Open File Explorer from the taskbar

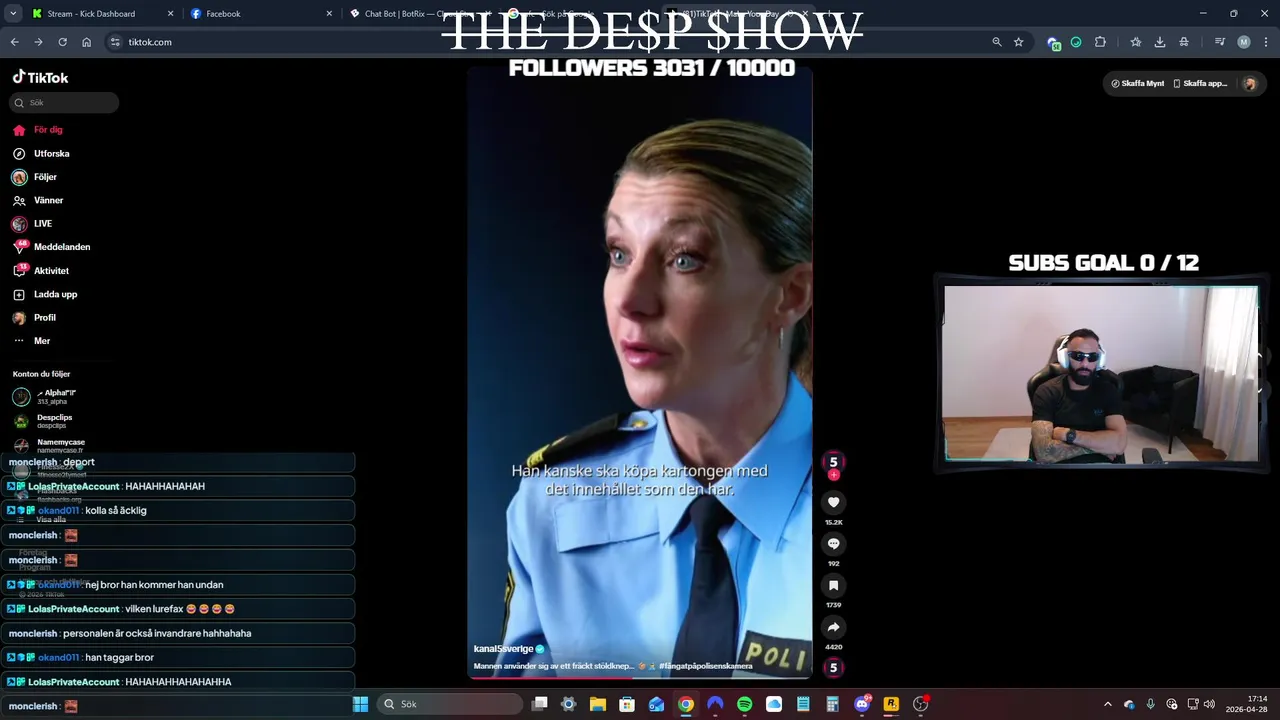coord(597,704)
